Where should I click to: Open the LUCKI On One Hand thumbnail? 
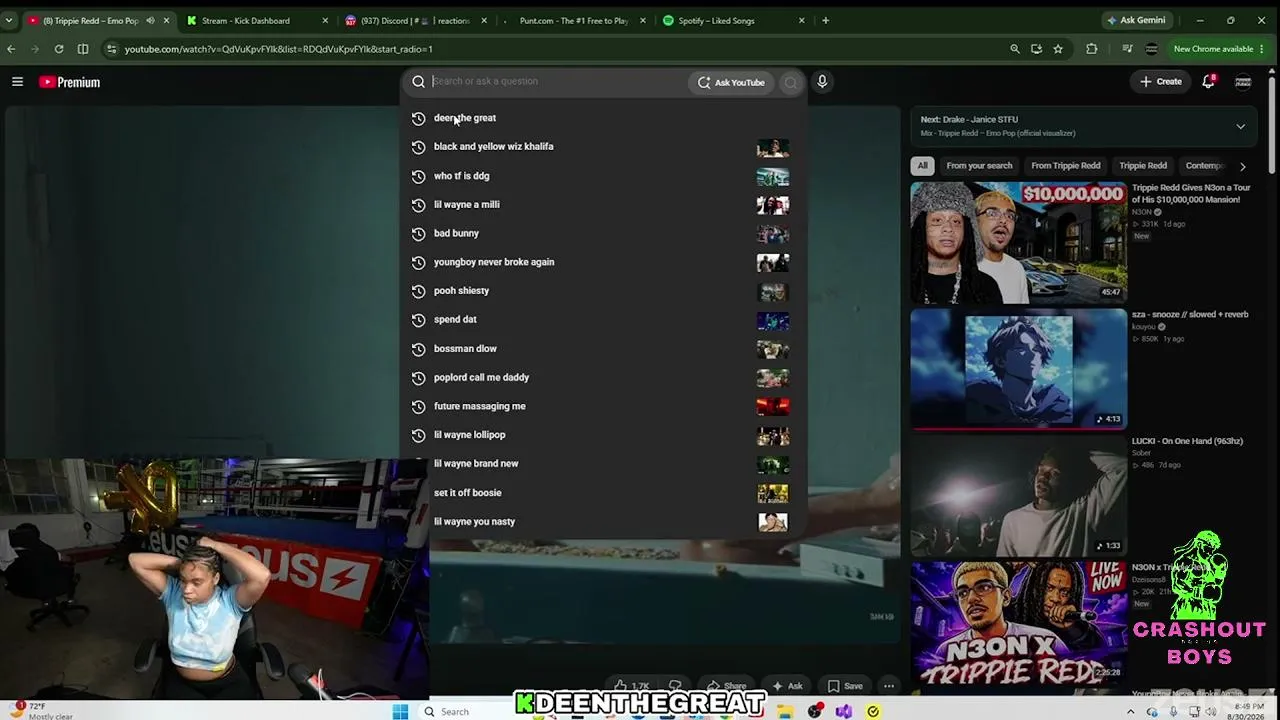tap(1018, 496)
